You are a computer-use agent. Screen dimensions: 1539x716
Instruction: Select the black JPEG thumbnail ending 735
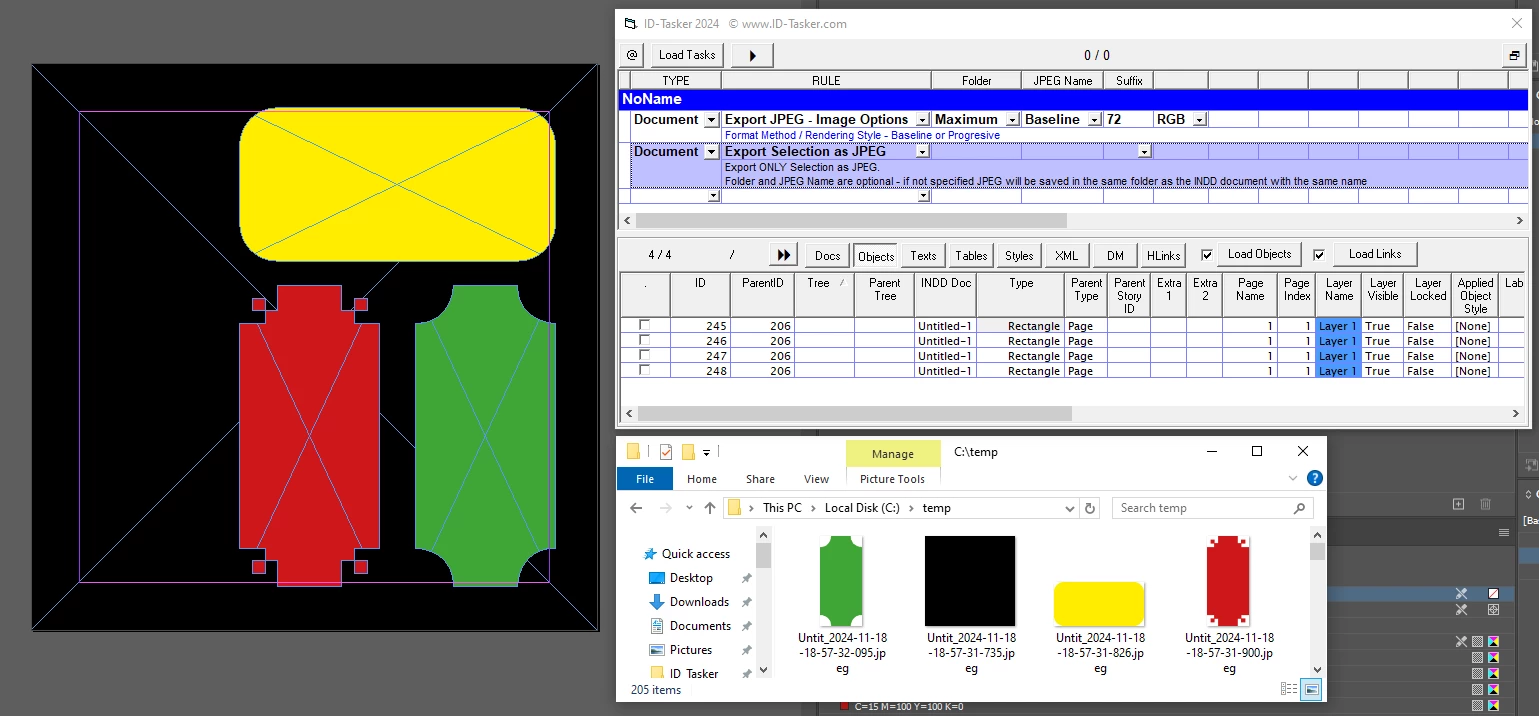click(x=970, y=581)
